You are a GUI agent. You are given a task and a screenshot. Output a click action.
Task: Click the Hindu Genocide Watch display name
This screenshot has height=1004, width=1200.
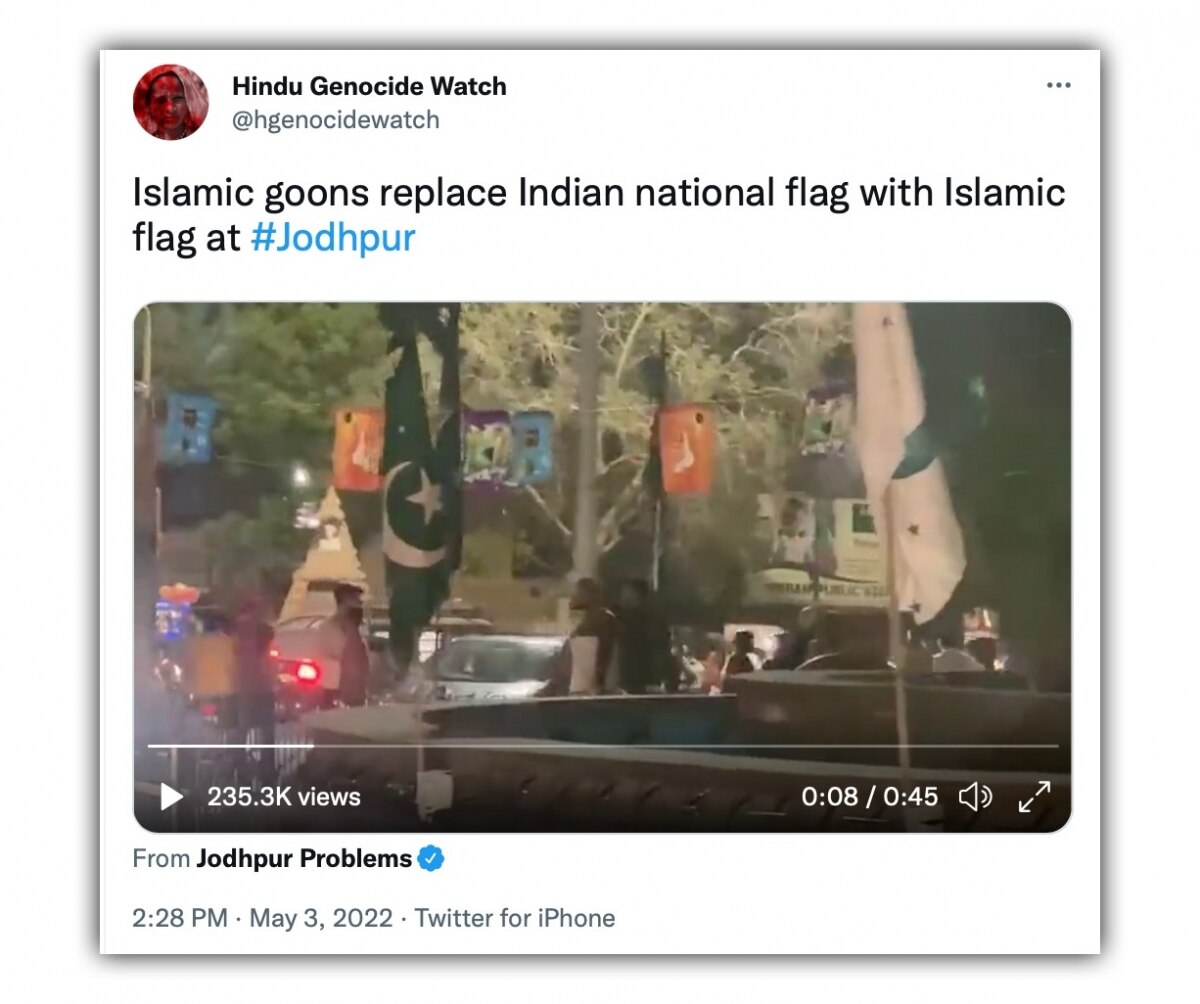point(369,87)
